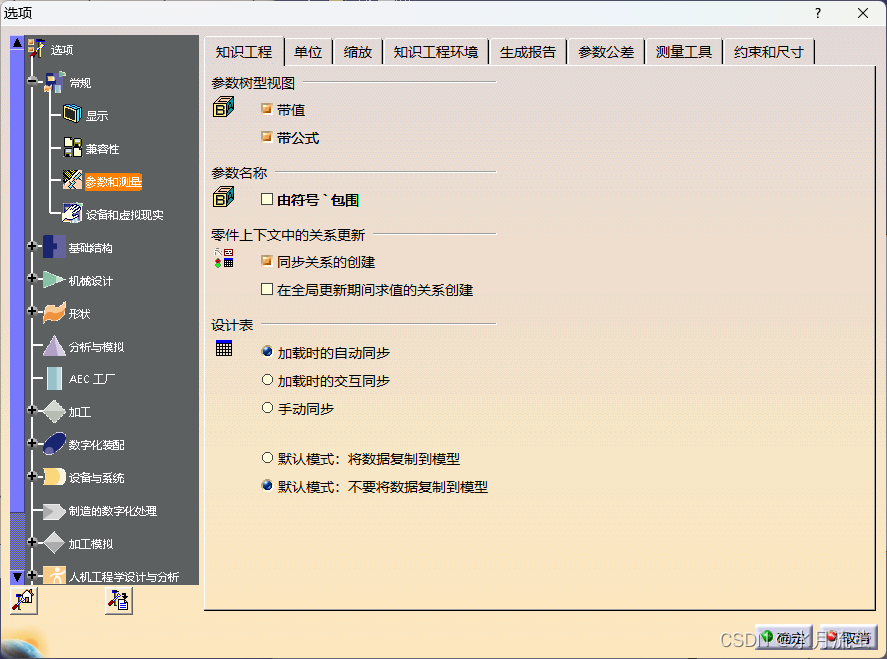The image size is (887, 659).
Task: Click the 取消 button
Action: (848, 637)
